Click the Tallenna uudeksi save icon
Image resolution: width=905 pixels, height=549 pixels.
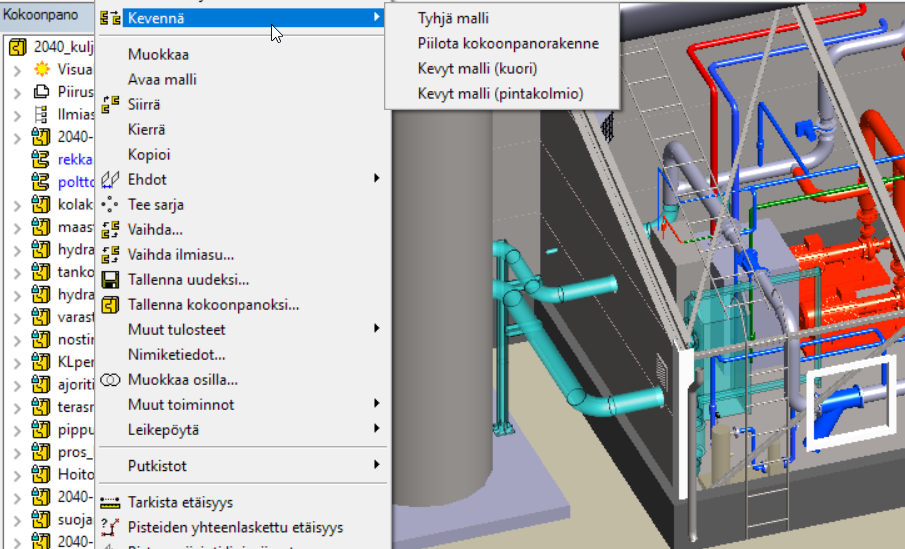tap(111, 280)
